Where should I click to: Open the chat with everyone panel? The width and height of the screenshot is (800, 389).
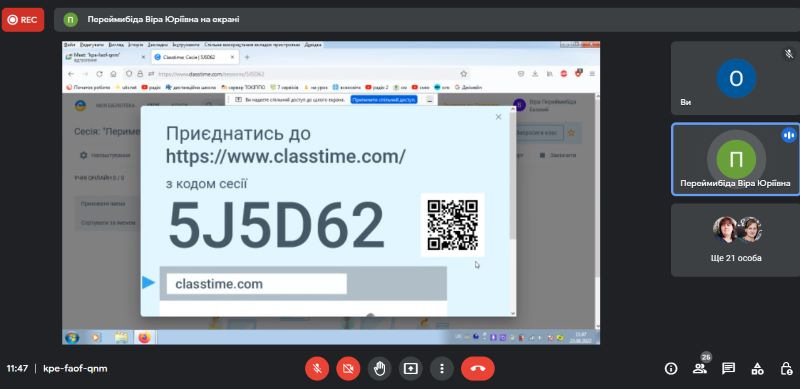[x=728, y=369]
